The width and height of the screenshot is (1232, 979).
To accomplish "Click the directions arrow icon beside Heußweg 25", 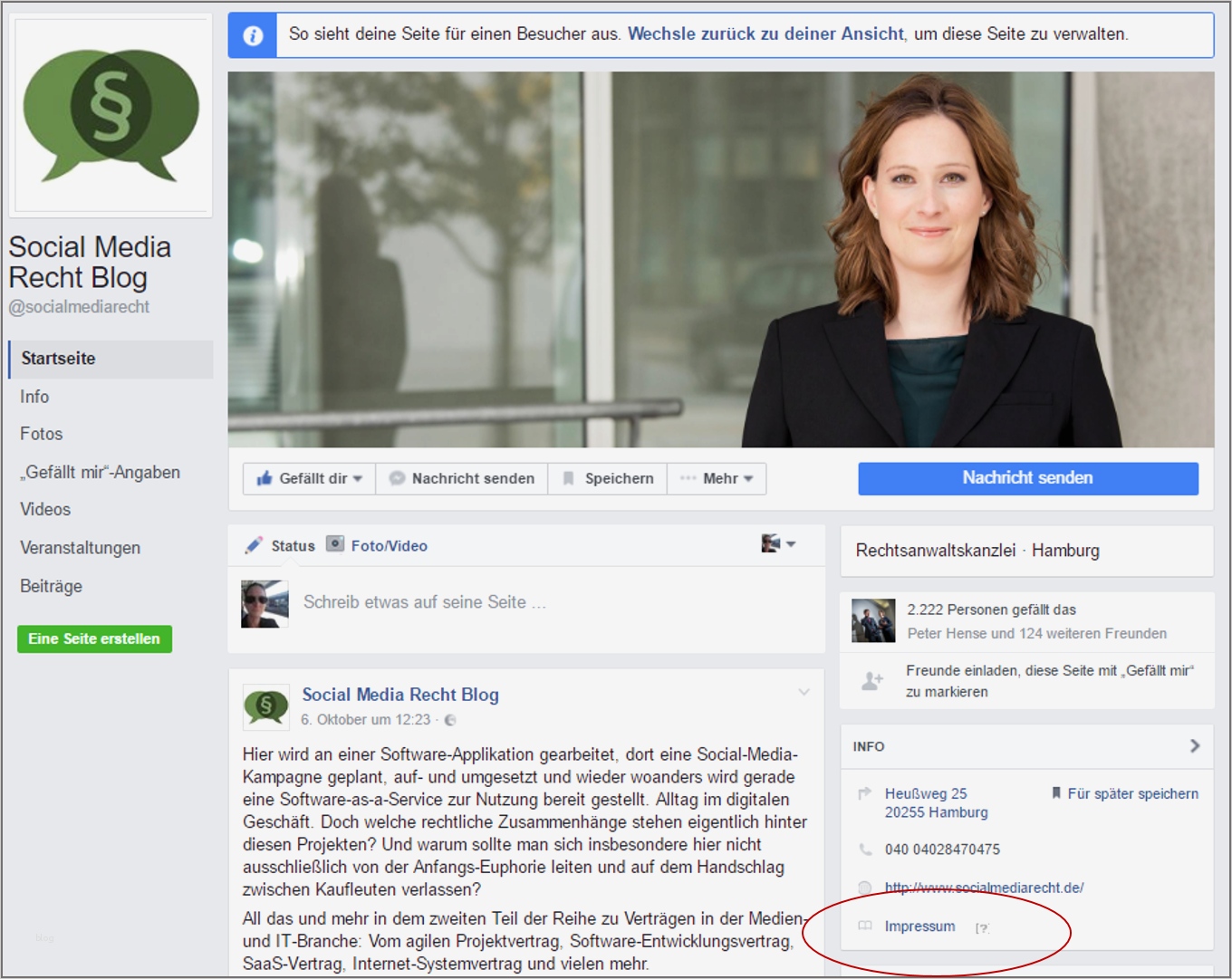I will coord(864,793).
